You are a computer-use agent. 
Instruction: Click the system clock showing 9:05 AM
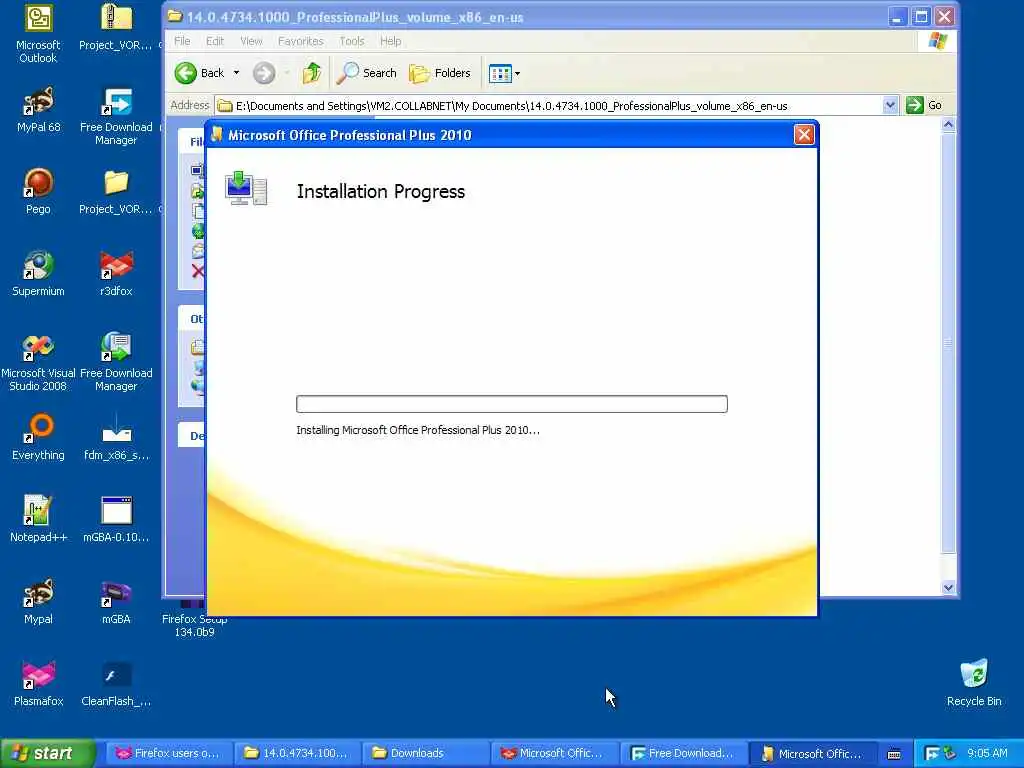987,753
